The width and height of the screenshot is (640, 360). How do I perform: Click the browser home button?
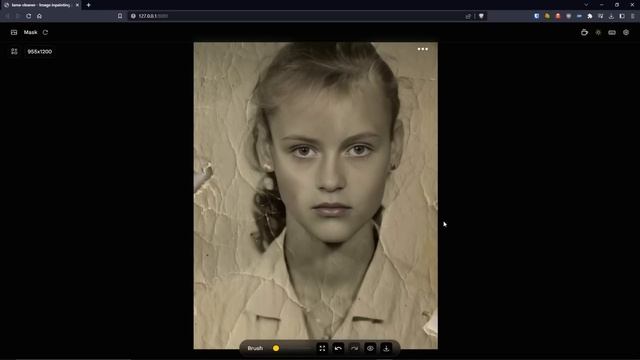(39, 16)
